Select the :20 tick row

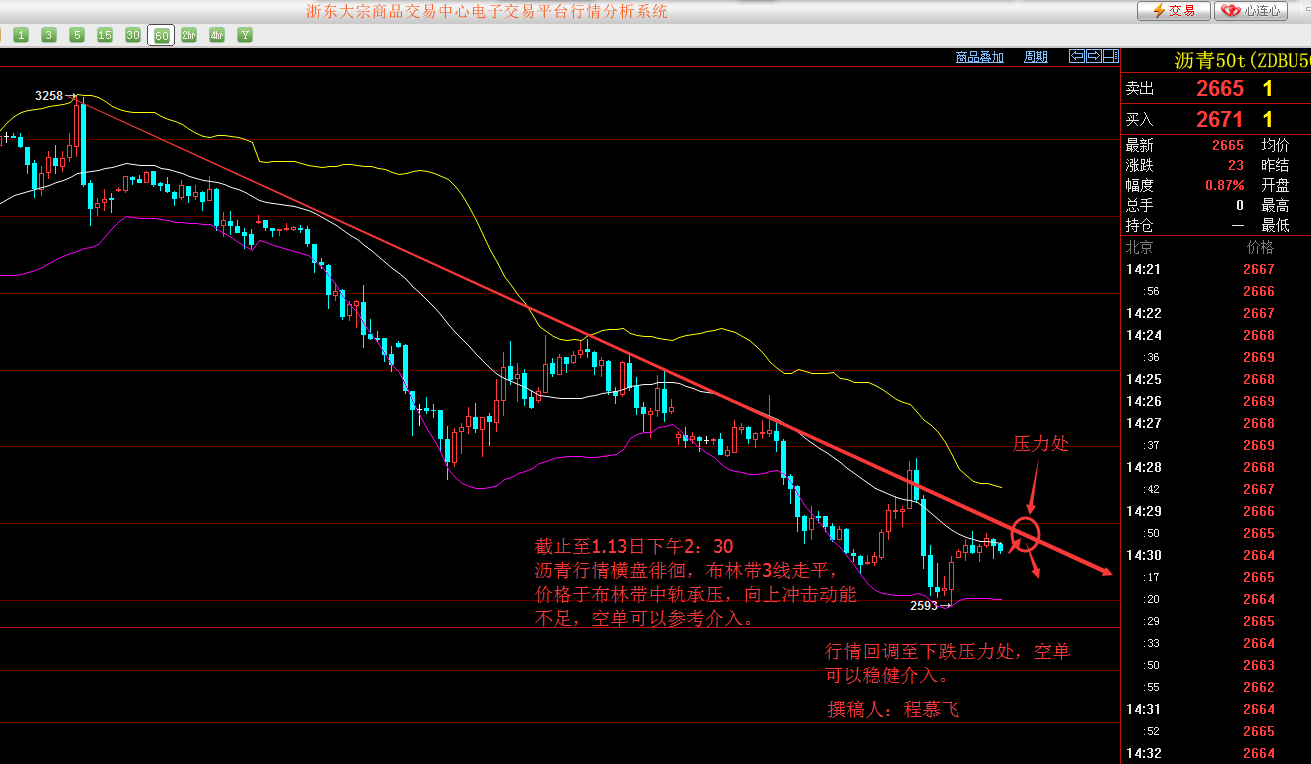[x=1216, y=599]
